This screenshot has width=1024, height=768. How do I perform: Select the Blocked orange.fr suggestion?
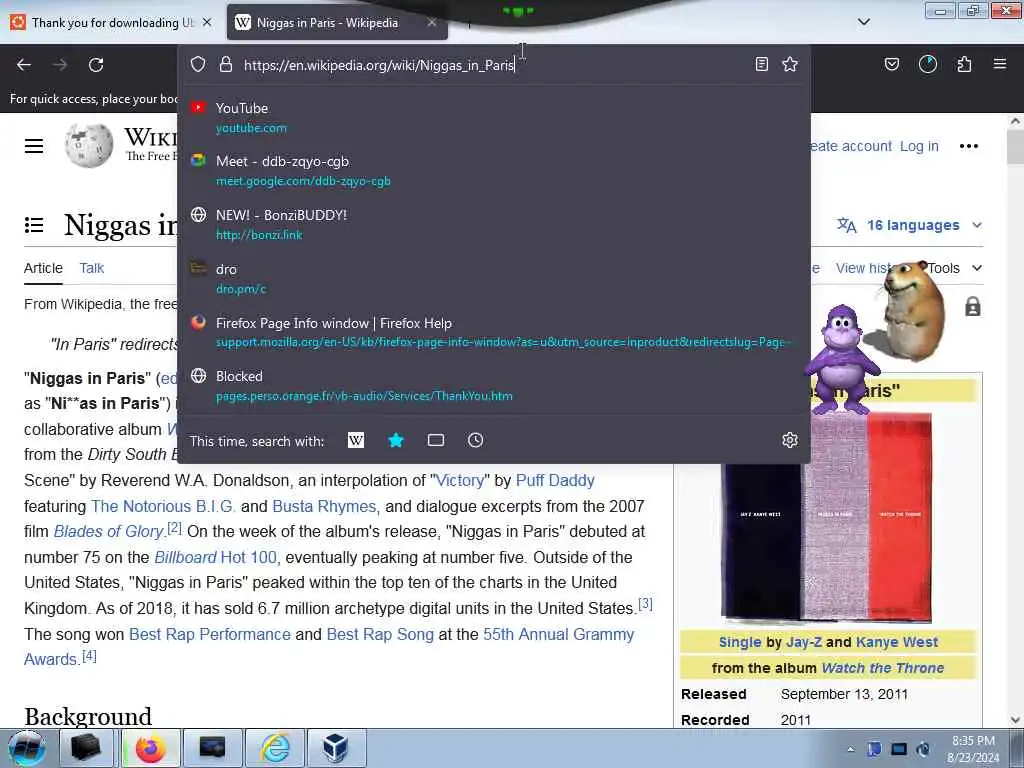pyautogui.click(x=494, y=386)
